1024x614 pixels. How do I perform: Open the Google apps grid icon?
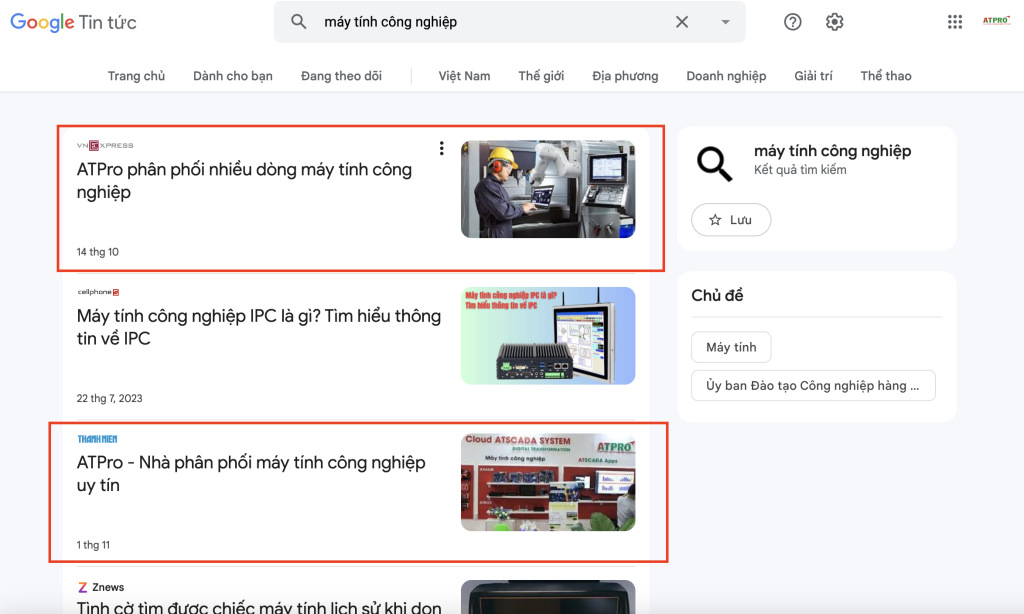click(x=954, y=21)
